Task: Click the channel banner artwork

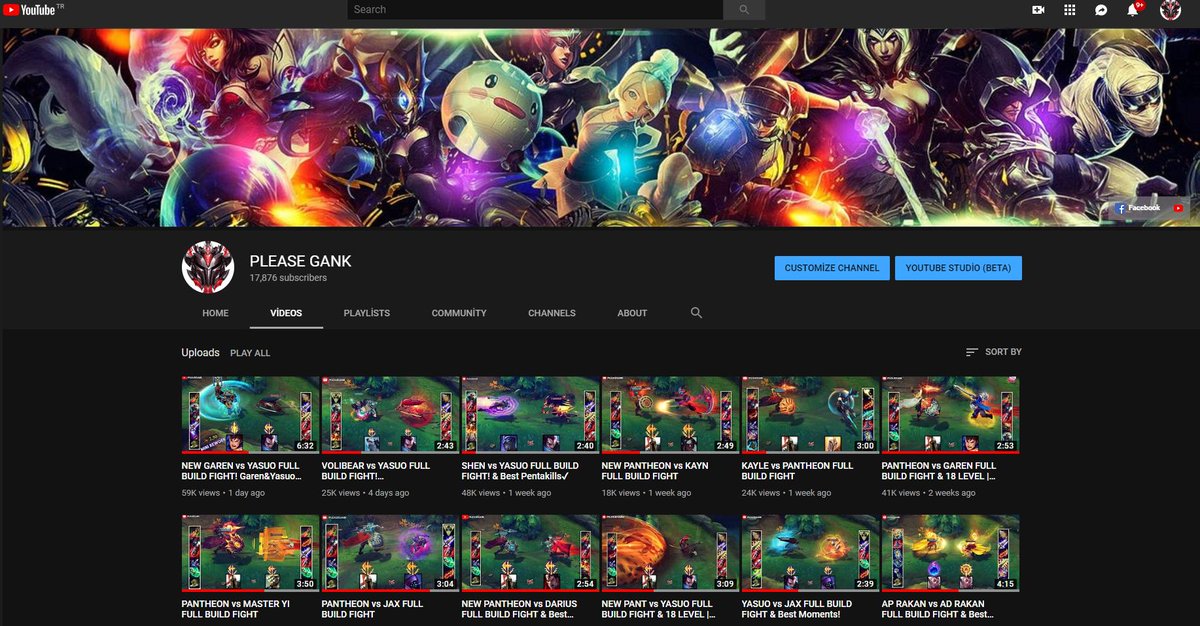Action: pos(600,127)
